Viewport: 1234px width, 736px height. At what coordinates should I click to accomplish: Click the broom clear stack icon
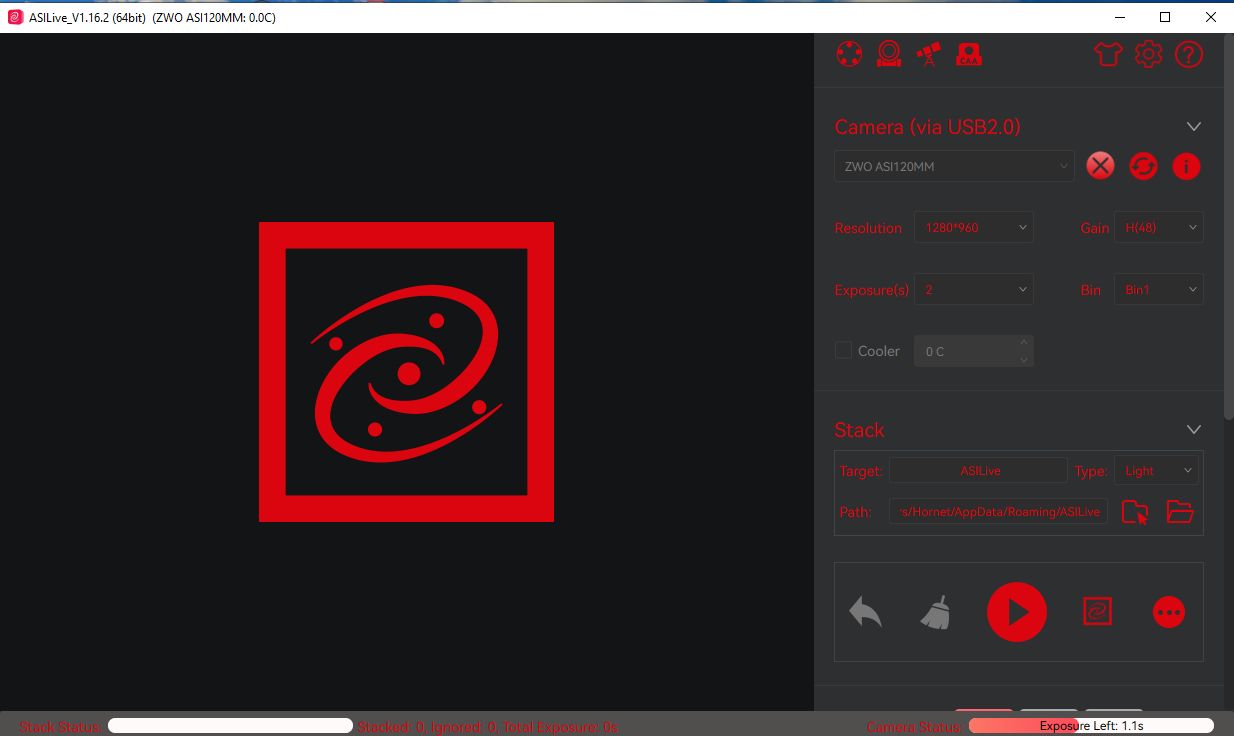click(x=935, y=612)
